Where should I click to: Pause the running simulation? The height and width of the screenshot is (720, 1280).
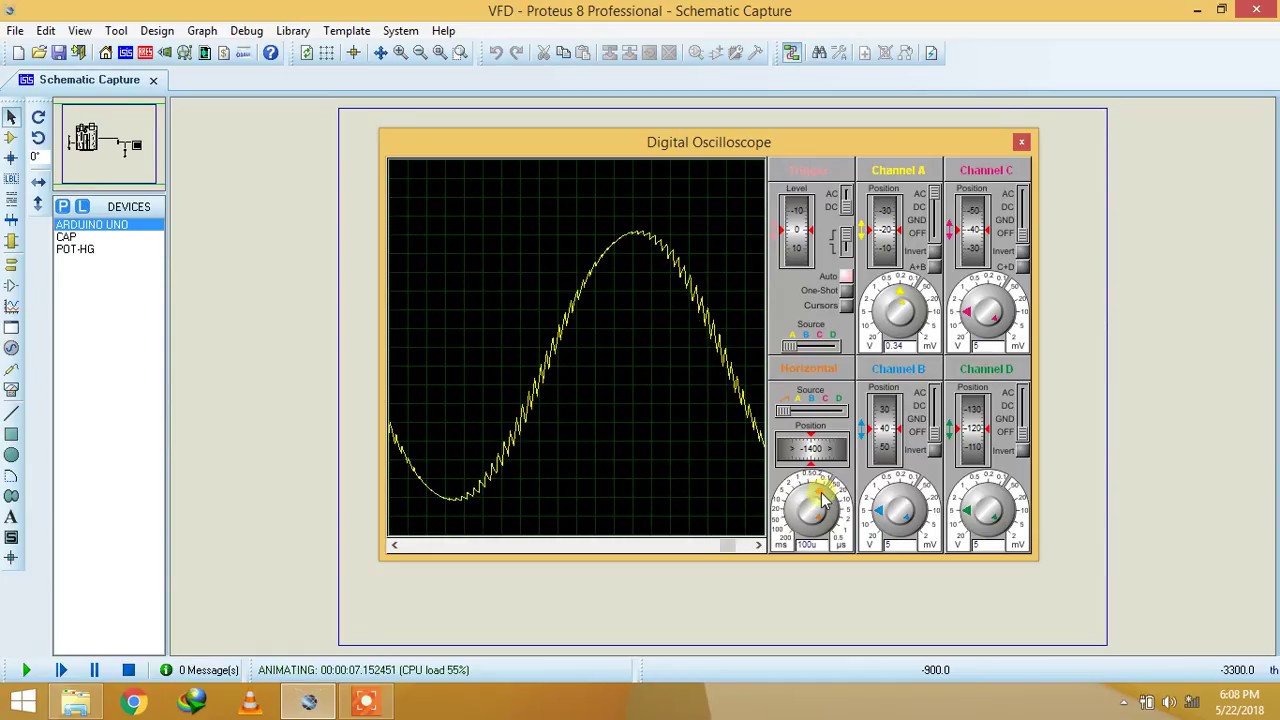[x=94, y=670]
